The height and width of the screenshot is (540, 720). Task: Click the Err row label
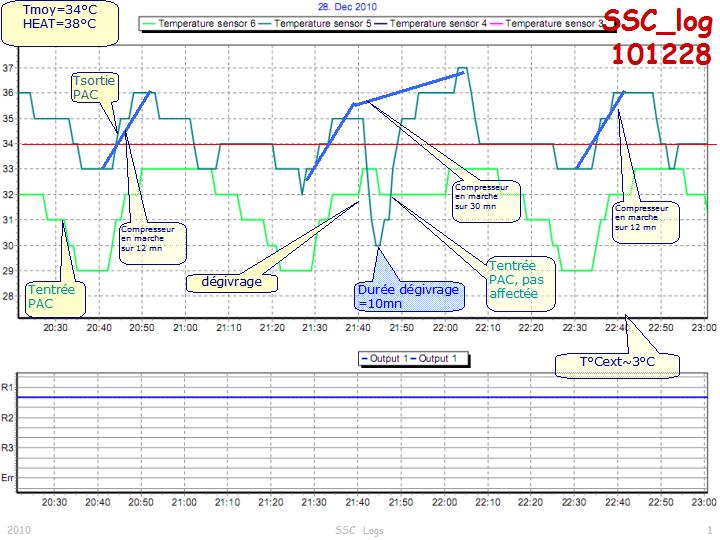pos(8,477)
